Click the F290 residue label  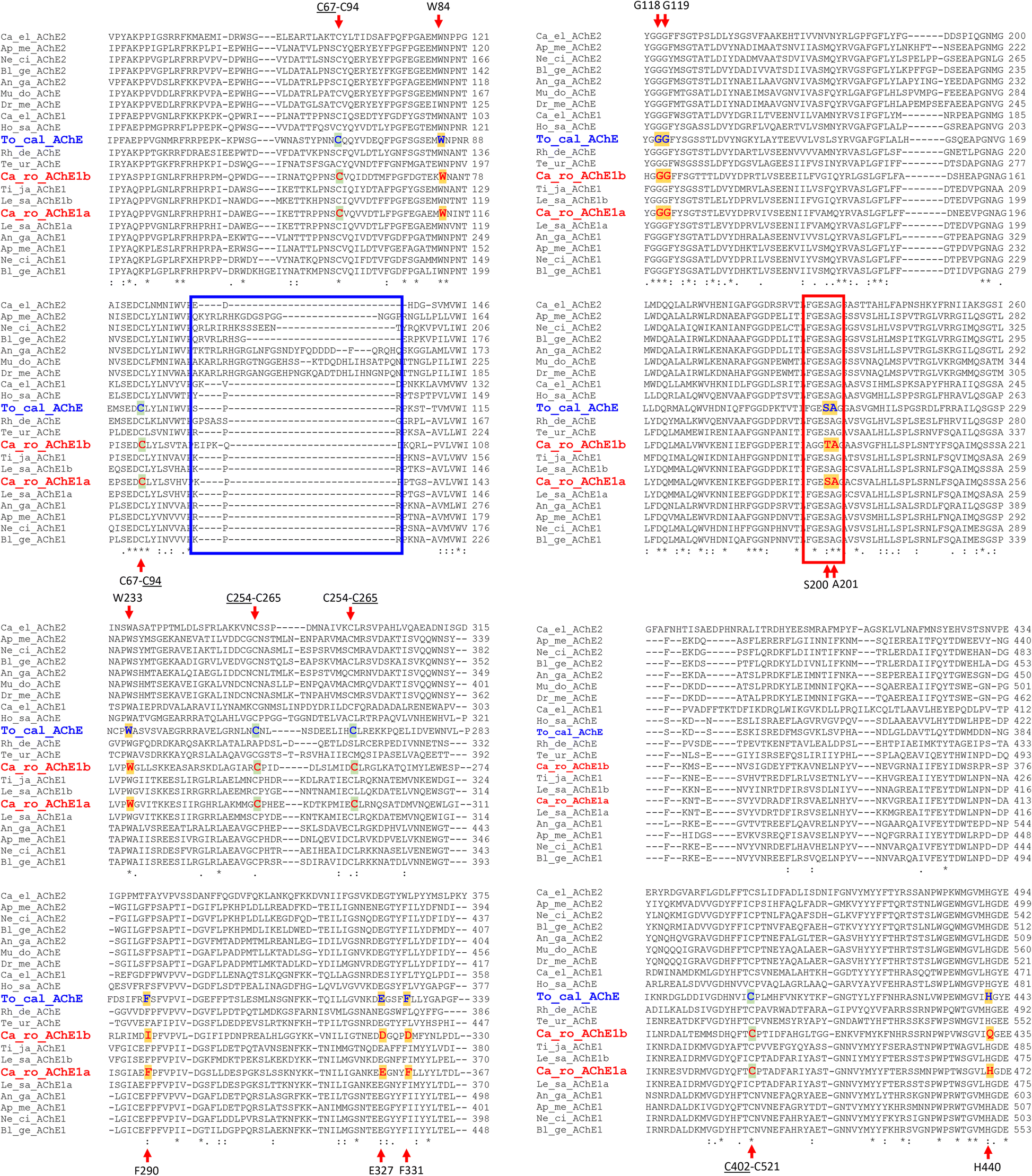[146, 1170]
